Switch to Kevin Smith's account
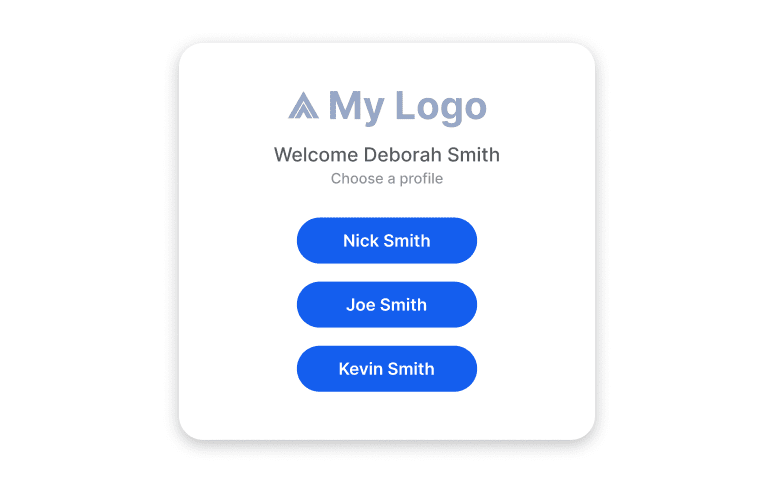The image size is (774, 484). tap(387, 369)
